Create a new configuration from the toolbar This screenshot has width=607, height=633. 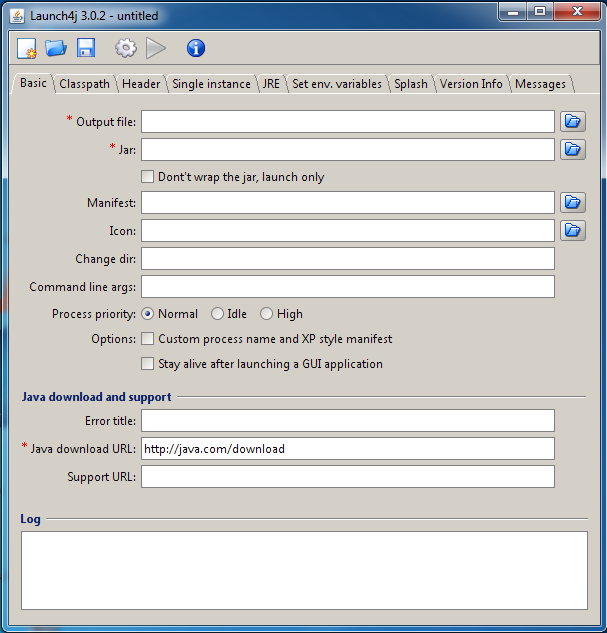pos(27,48)
